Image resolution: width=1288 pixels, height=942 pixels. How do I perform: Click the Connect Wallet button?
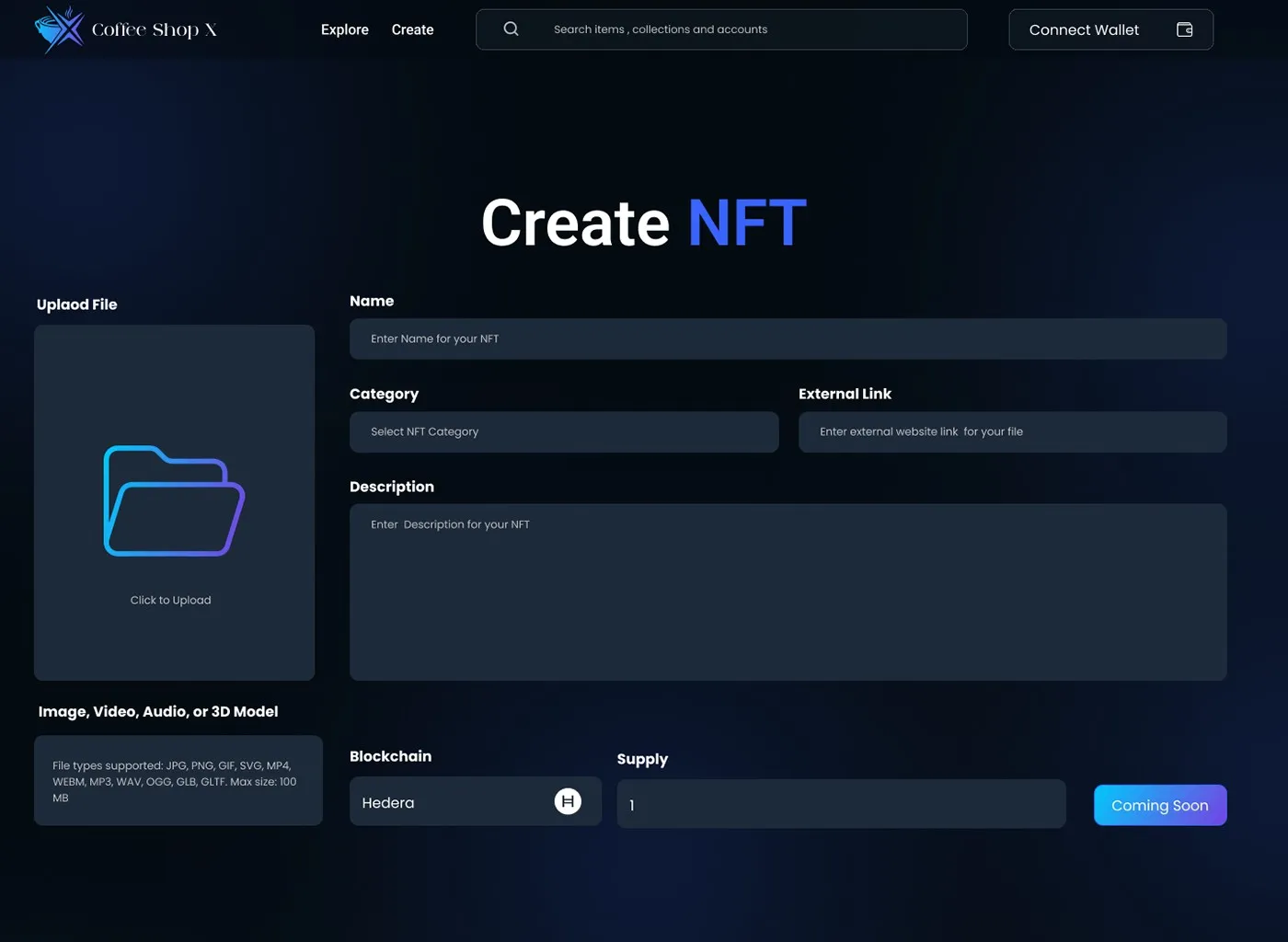pyautogui.click(x=1110, y=29)
